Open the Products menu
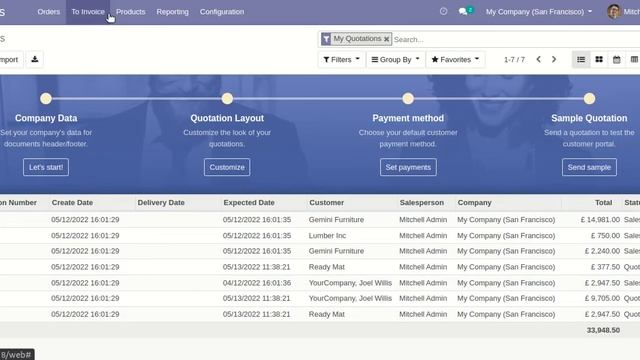This screenshot has height=360, width=640. point(131,12)
